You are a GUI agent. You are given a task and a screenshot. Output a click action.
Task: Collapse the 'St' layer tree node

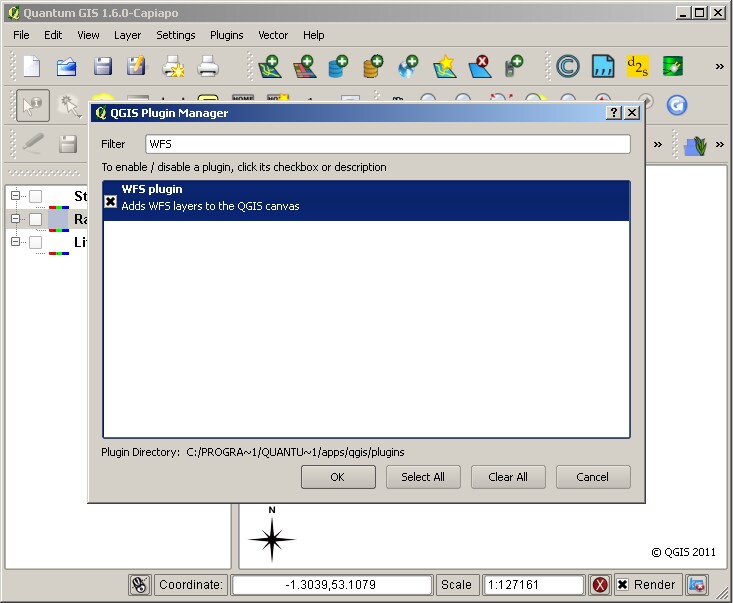coord(15,195)
